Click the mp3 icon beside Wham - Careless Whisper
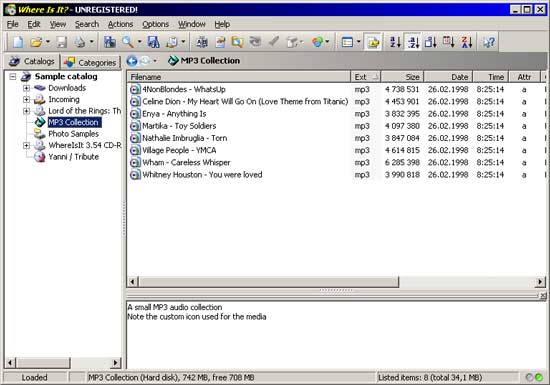 tap(135, 163)
